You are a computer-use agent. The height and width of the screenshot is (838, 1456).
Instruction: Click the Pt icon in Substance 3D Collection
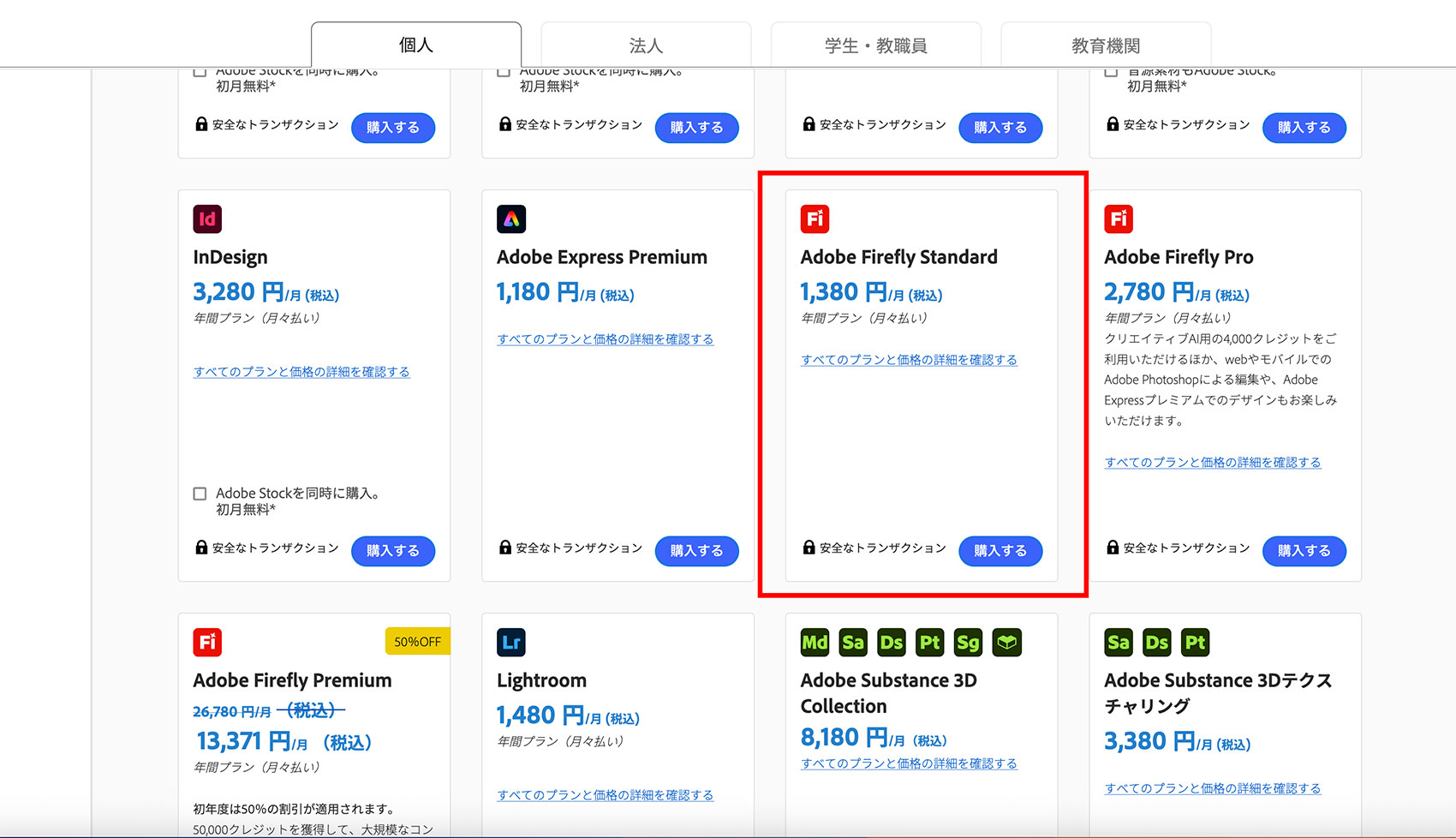click(930, 643)
